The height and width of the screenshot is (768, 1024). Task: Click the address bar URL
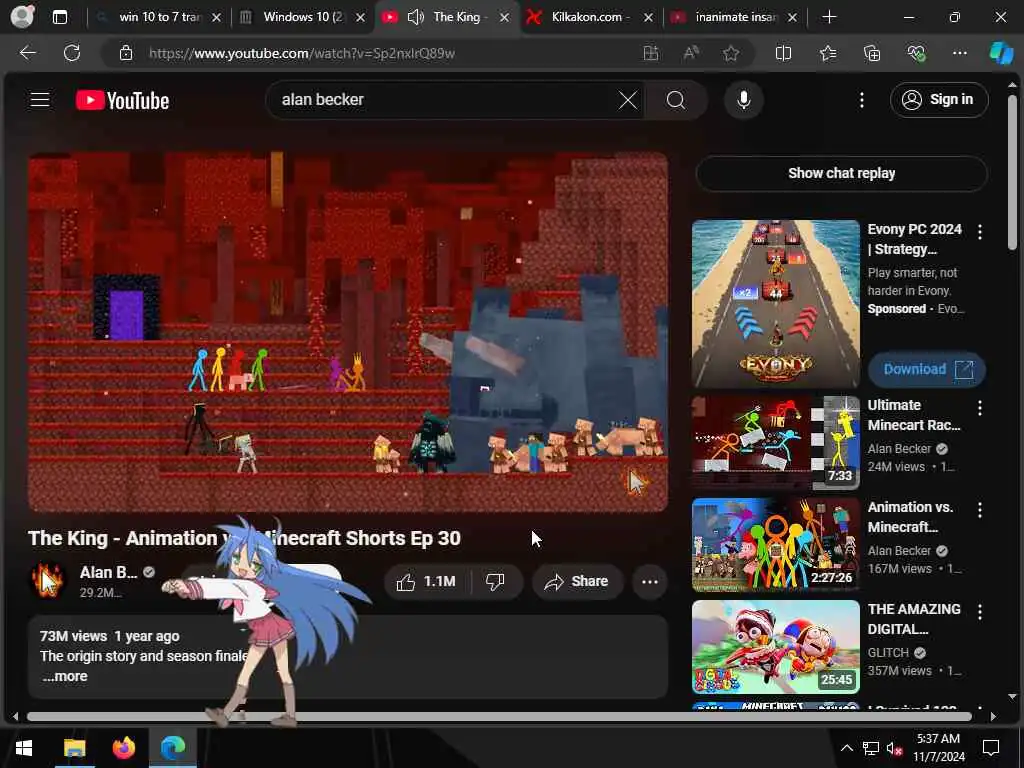click(x=302, y=54)
